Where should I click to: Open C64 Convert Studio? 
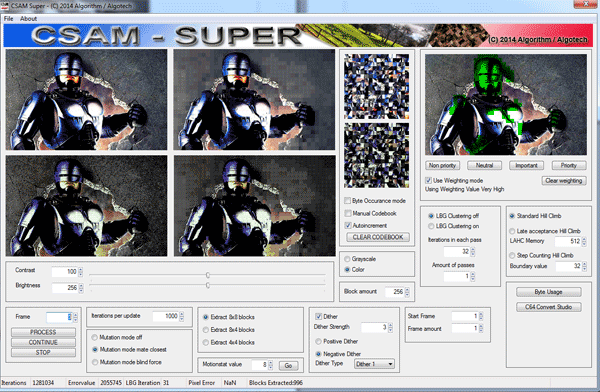[x=548, y=307]
